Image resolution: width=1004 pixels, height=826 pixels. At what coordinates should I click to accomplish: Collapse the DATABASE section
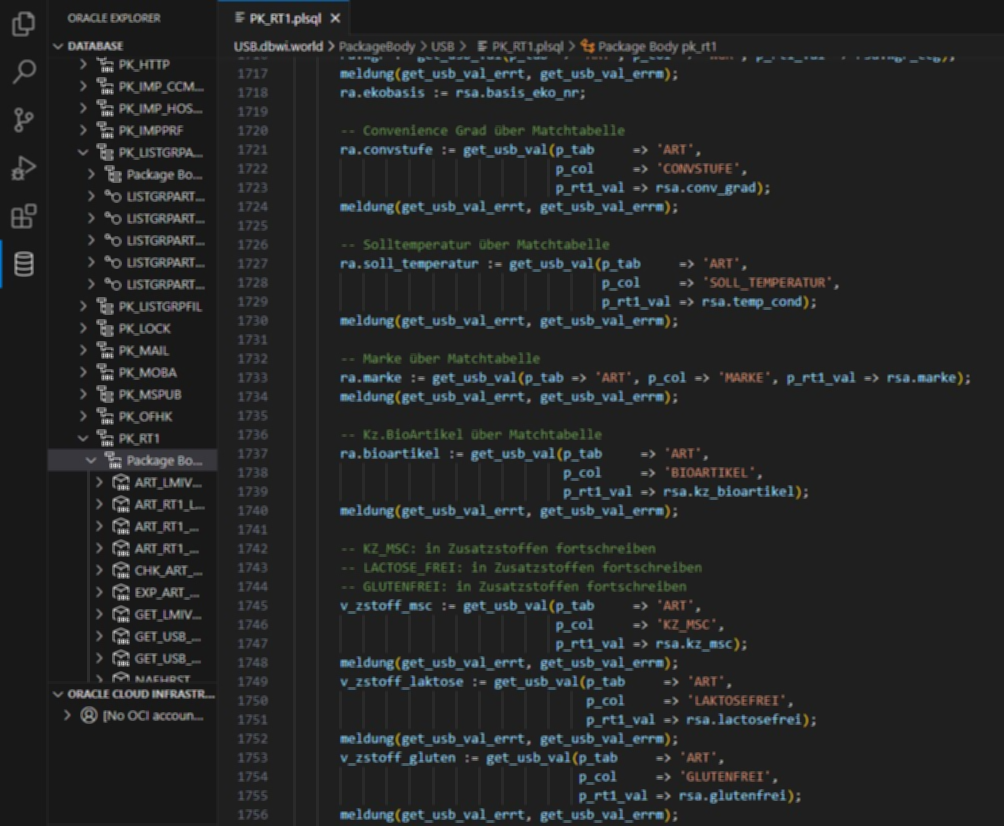click(58, 46)
